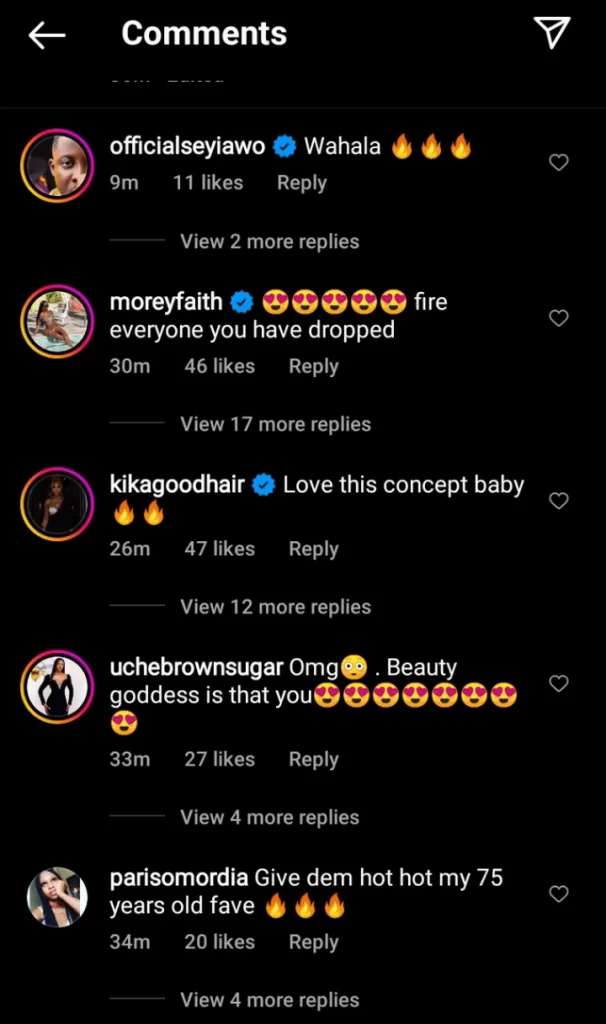This screenshot has width=606, height=1024.
Task: Heart parisomordia's comment
Action: tap(559, 893)
